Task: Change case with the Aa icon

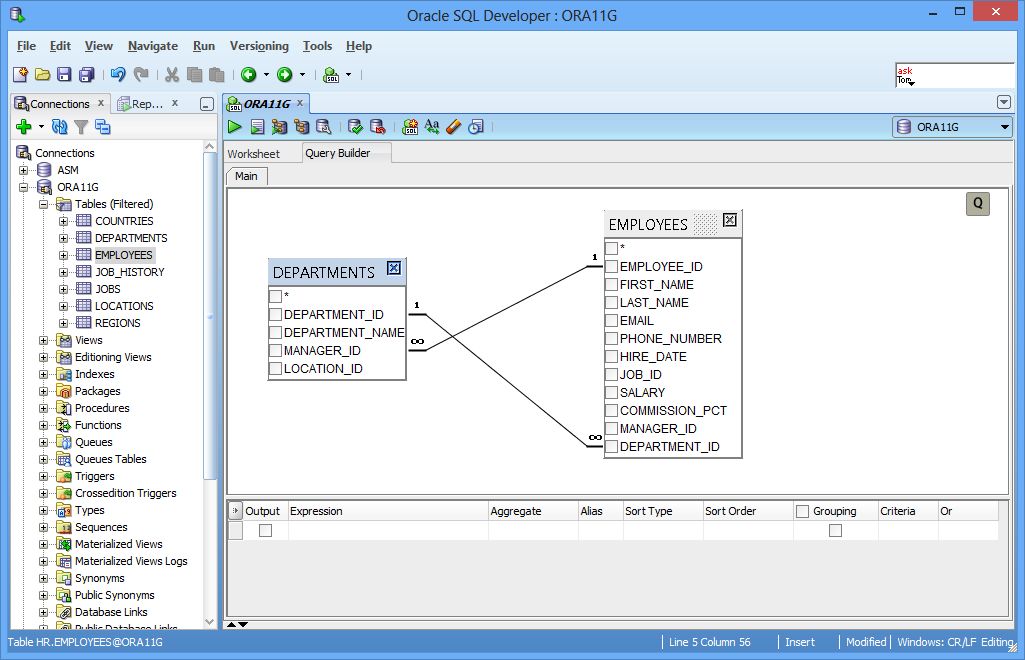Action: click(x=431, y=126)
